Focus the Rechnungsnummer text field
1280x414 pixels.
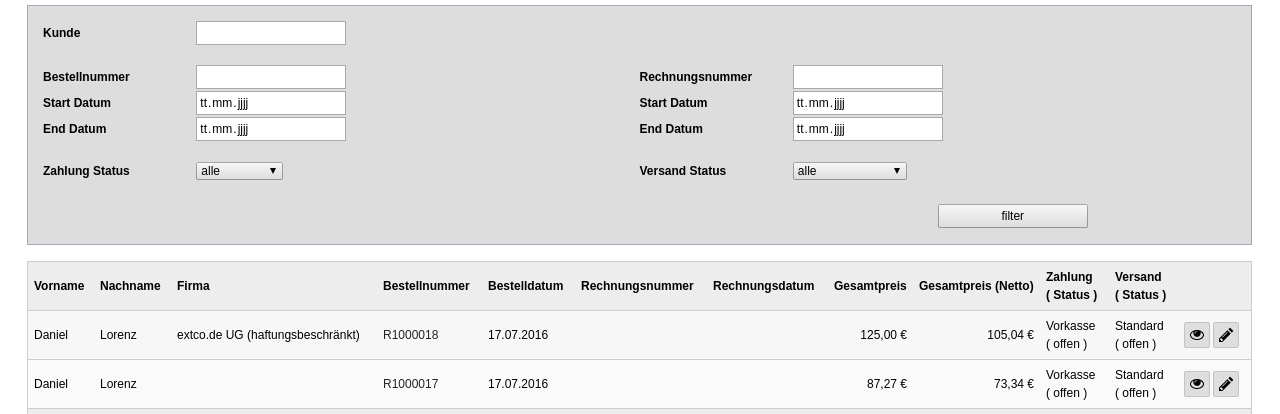point(867,77)
